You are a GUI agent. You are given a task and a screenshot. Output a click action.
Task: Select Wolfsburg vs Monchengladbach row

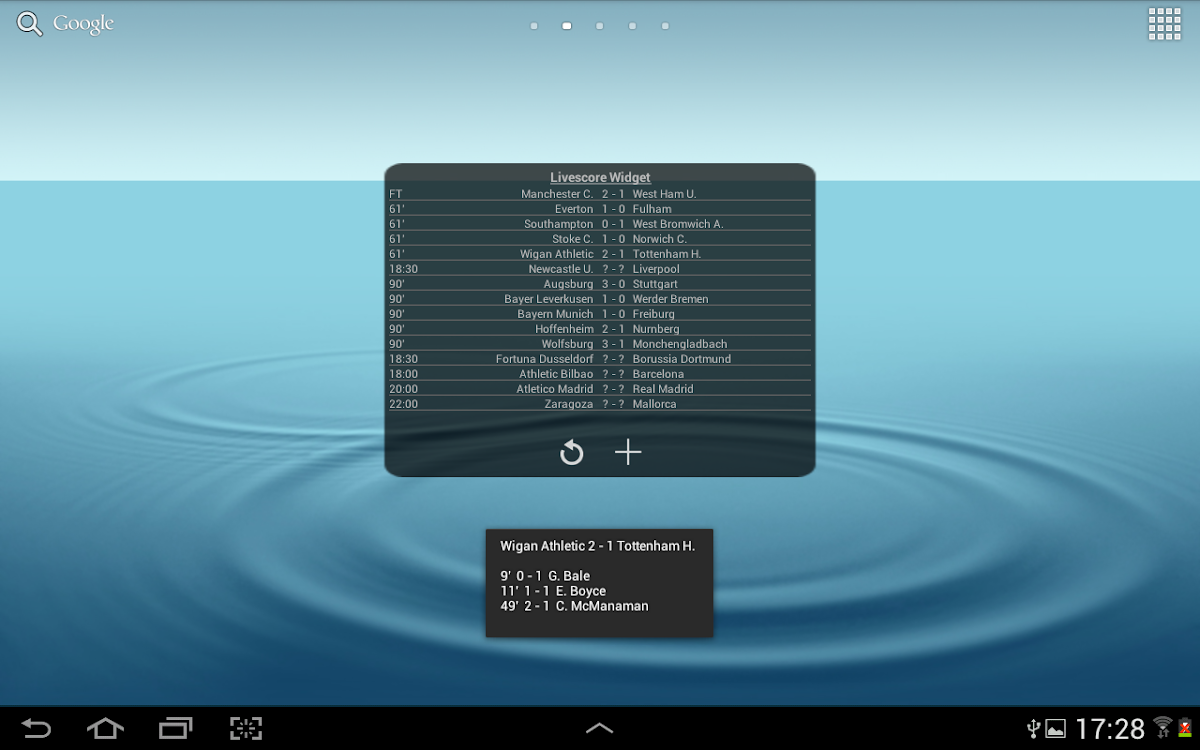(600, 344)
